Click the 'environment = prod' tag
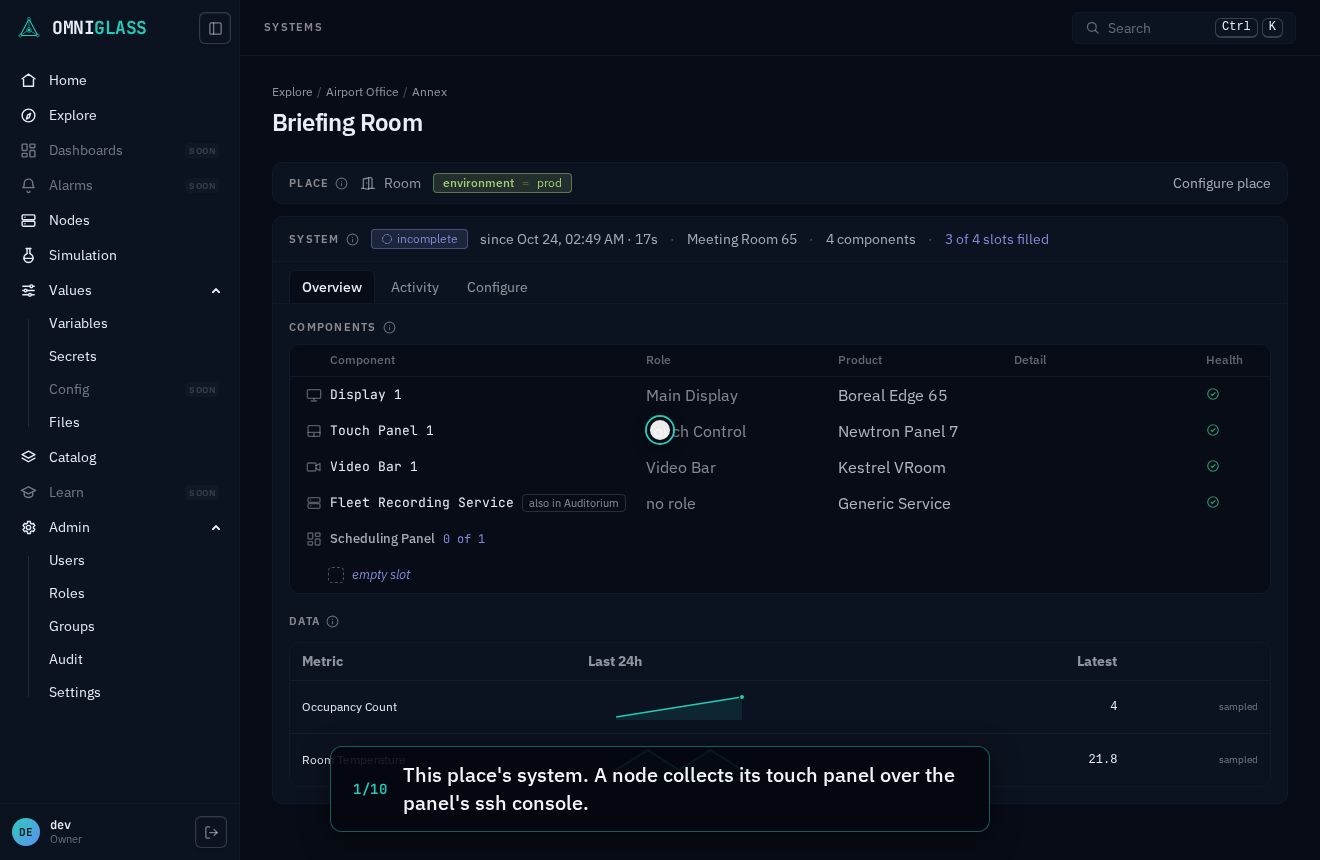This screenshot has width=1320, height=860. pos(502,183)
